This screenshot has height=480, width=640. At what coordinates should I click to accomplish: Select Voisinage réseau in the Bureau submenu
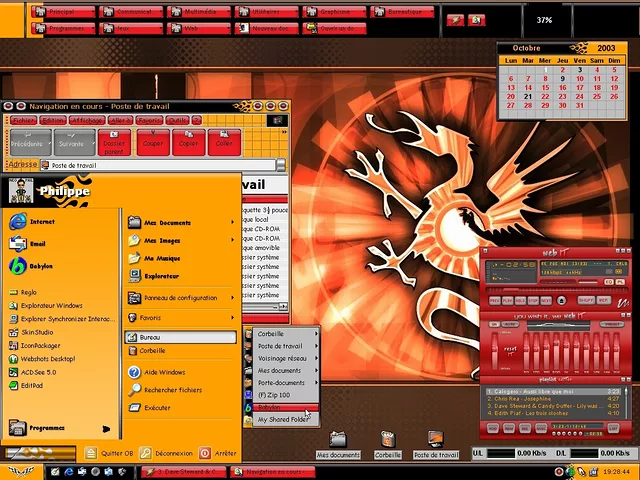point(283,358)
